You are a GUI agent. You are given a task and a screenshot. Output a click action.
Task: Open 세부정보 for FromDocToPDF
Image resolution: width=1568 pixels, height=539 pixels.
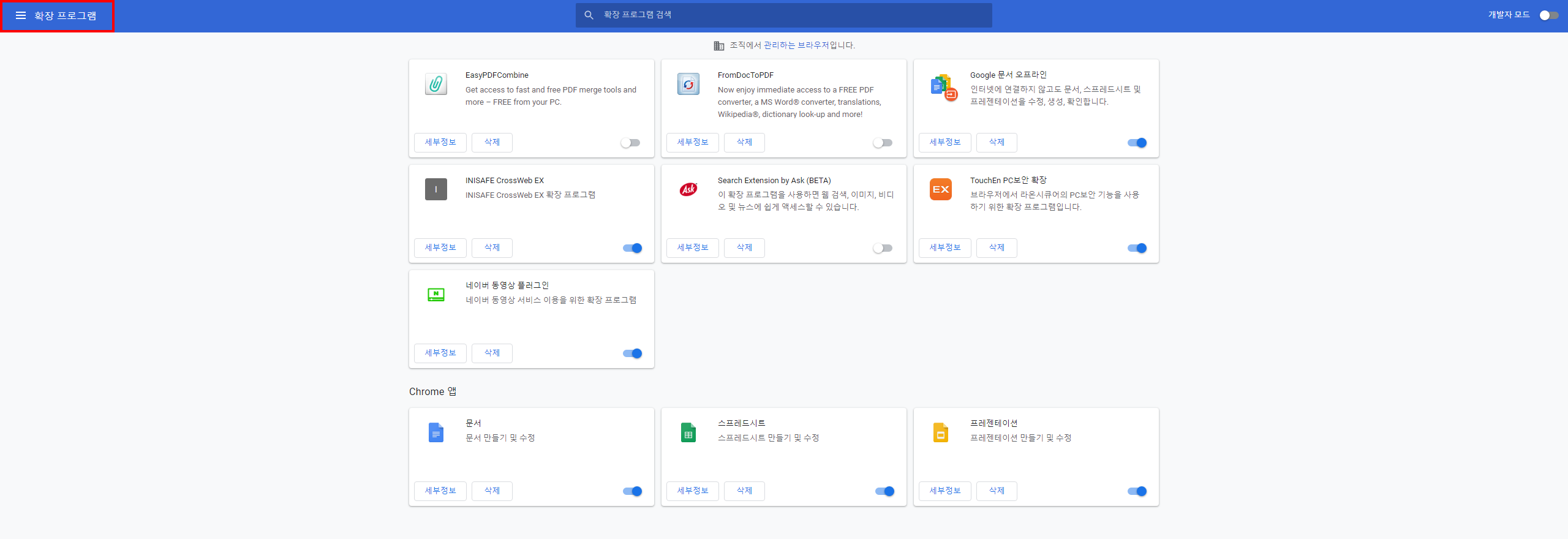click(x=693, y=143)
